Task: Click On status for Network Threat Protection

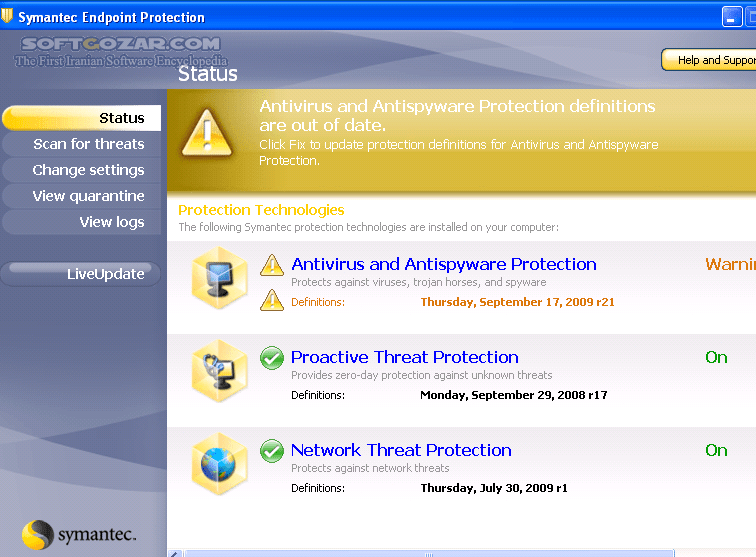Action: 716,450
